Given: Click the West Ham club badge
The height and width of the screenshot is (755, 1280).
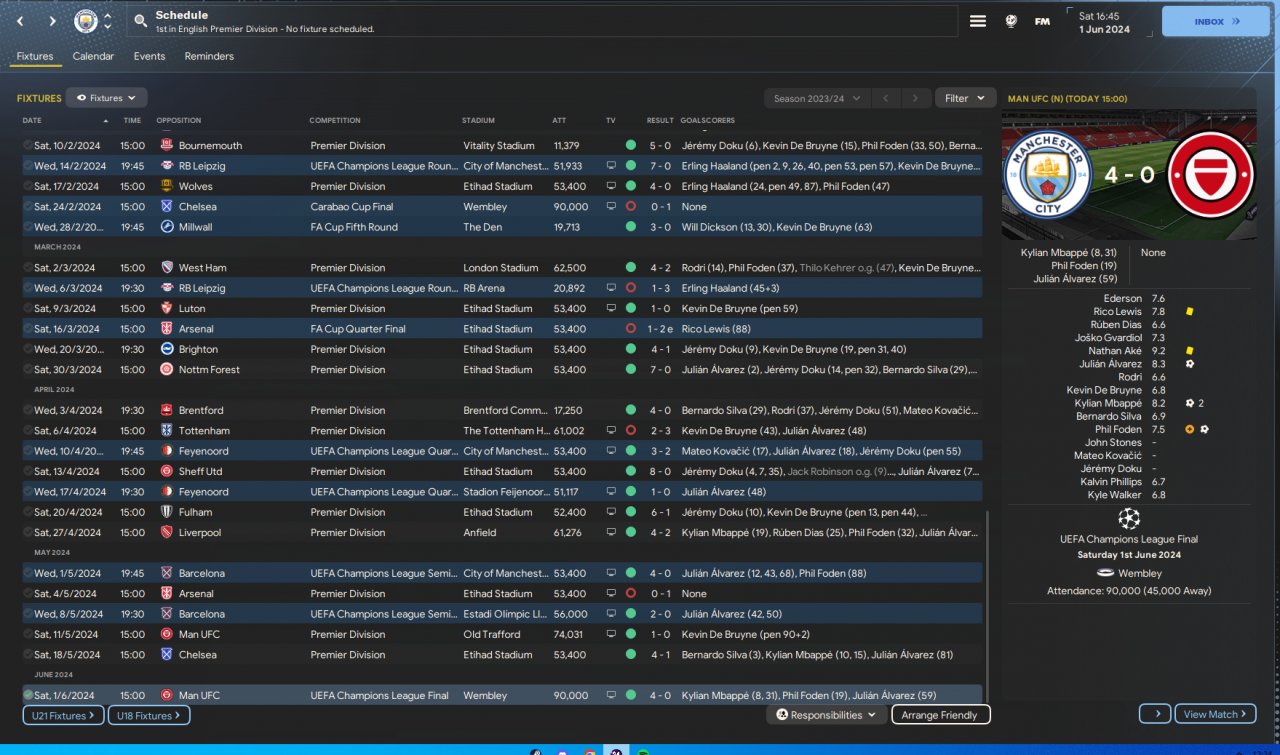Looking at the screenshot, I should [167, 268].
